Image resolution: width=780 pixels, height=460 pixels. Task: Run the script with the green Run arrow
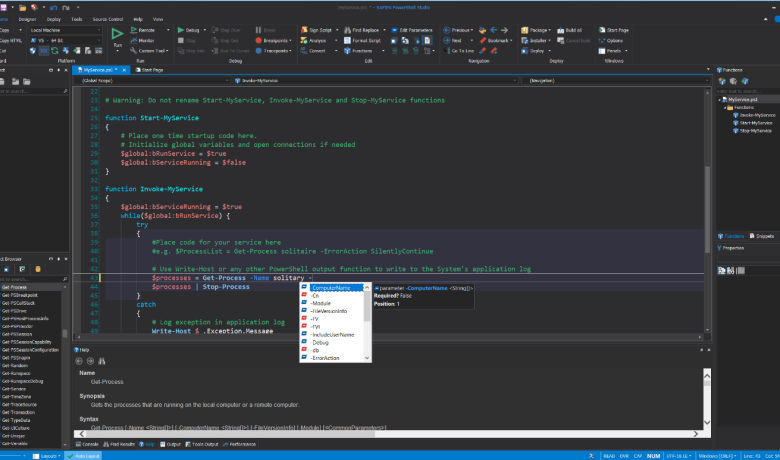coord(117,34)
